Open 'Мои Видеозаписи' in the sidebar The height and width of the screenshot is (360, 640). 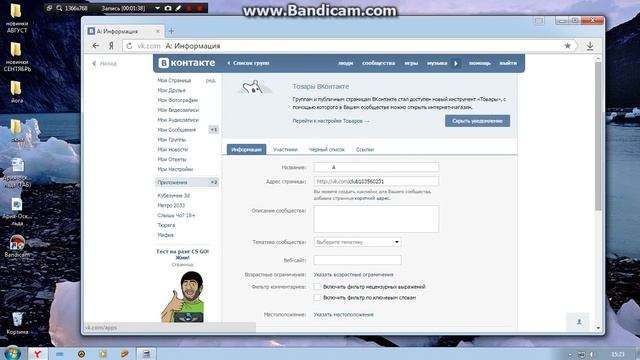178,110
